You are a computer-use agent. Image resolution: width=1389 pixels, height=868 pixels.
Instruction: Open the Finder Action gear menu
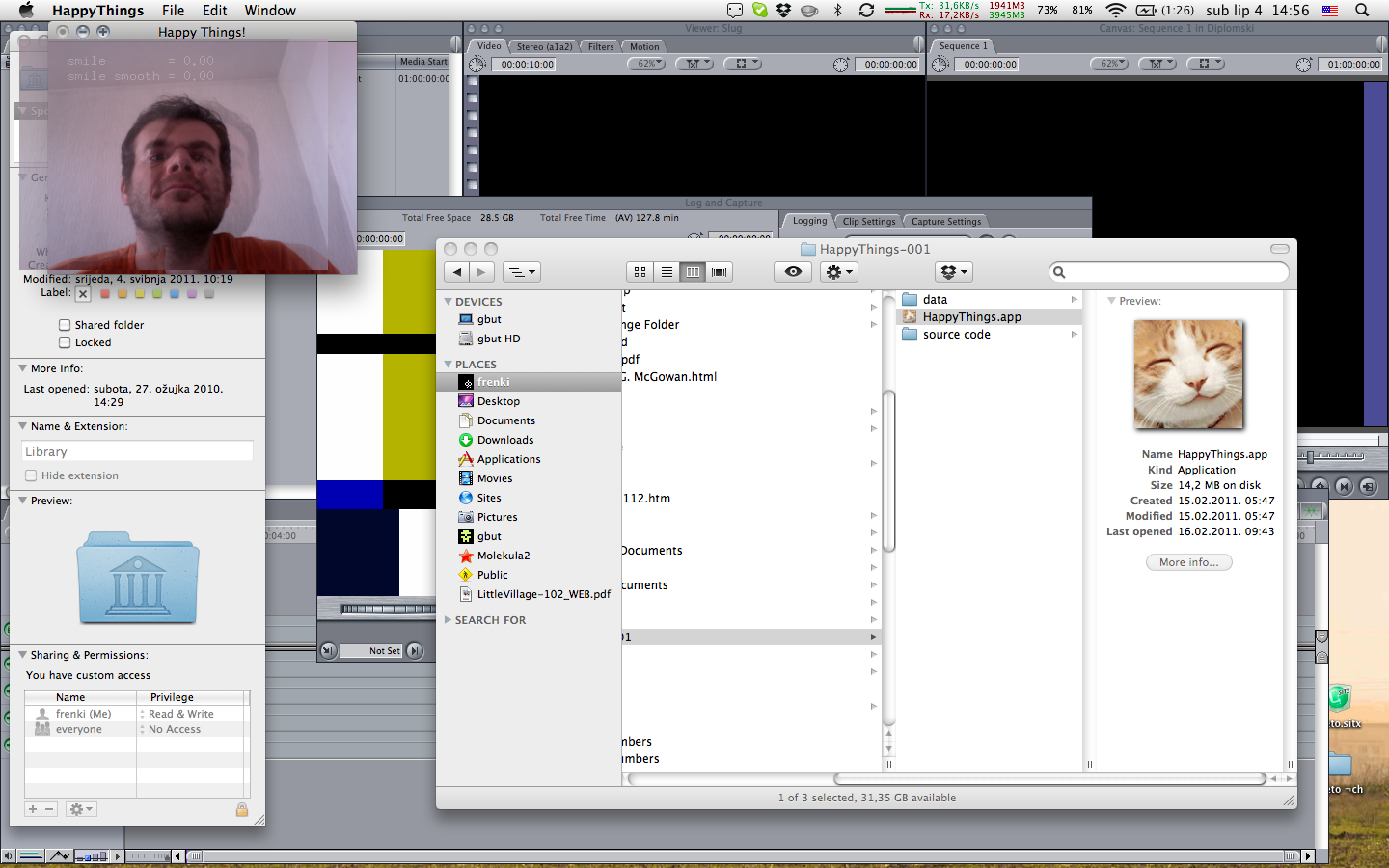[838, 272]
